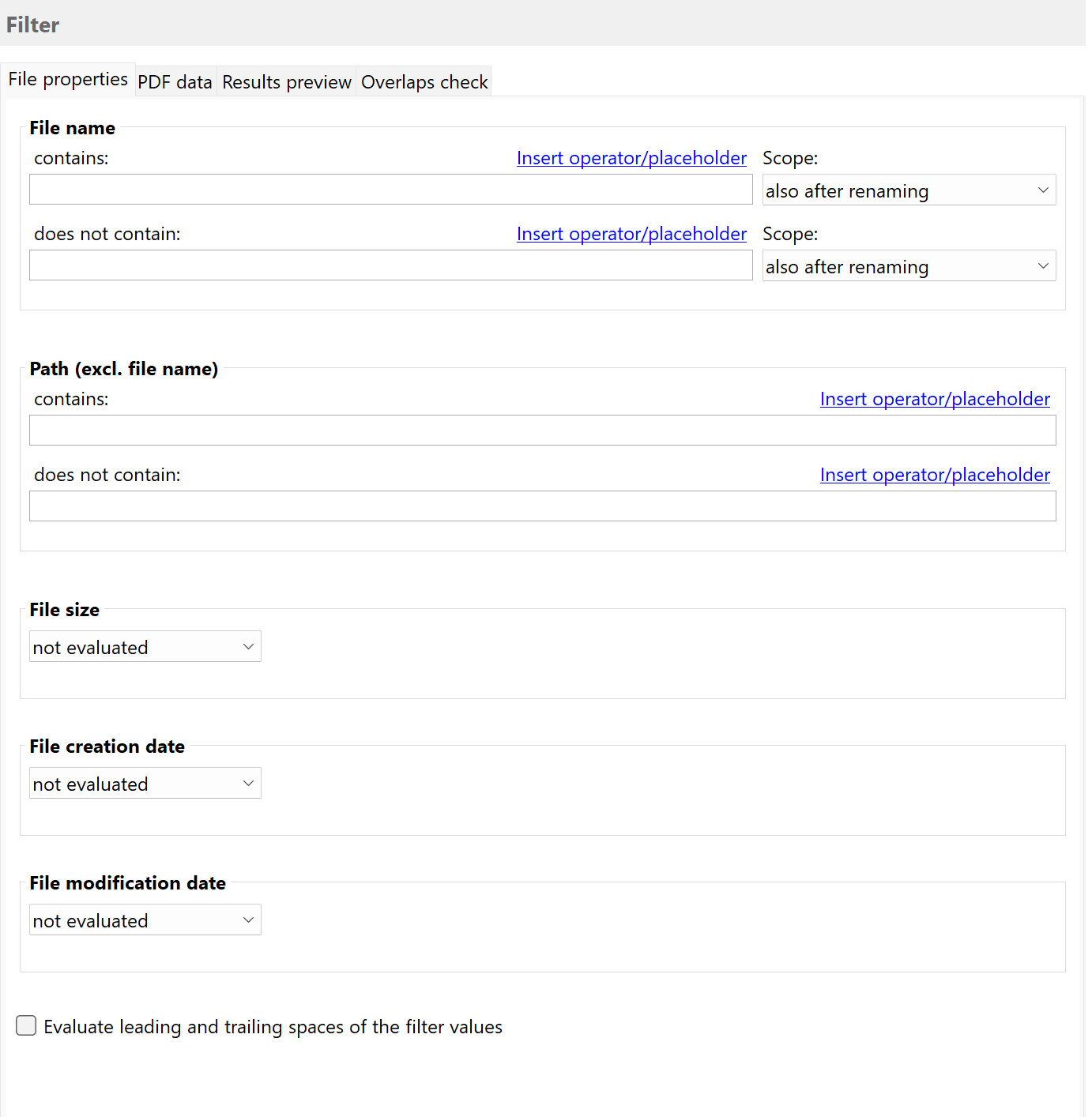The height and width of the screenshot is (1117, 1092).
Task: Click the Filter dialog heading
Action: (x=32, y=24)
